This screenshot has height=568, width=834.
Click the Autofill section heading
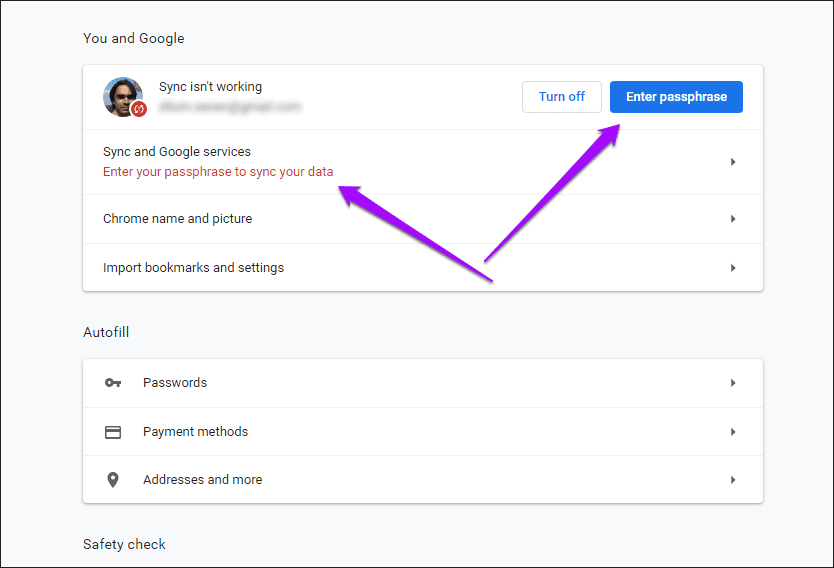click(x=106, y=332)
